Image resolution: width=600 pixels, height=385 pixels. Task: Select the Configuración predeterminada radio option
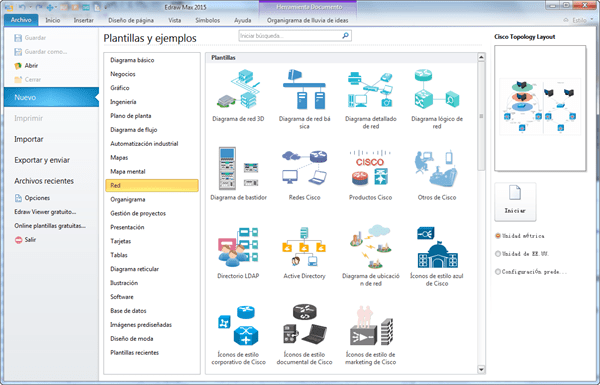[498, 272]
